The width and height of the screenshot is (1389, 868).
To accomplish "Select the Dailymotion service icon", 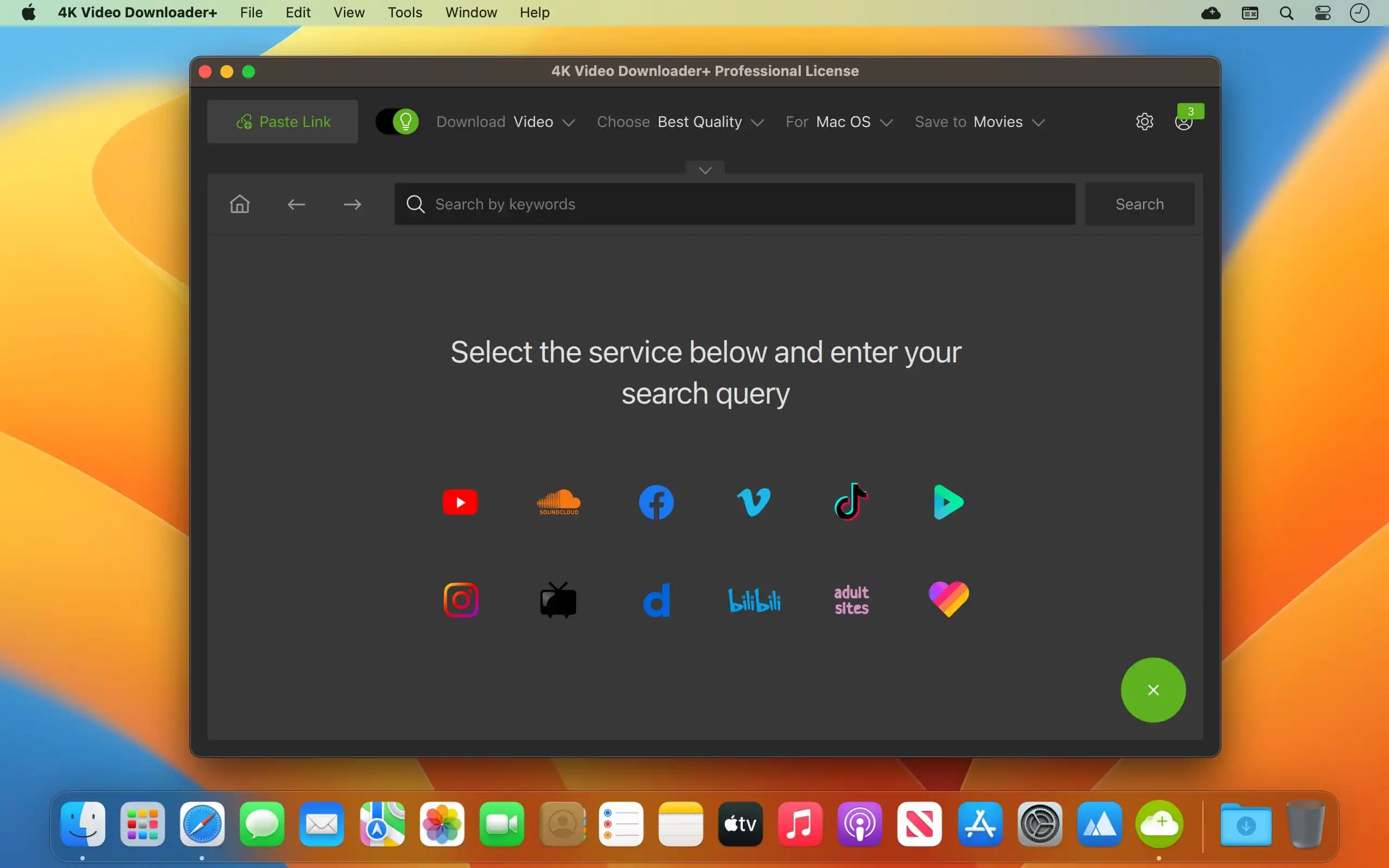I will click(656, 600).
